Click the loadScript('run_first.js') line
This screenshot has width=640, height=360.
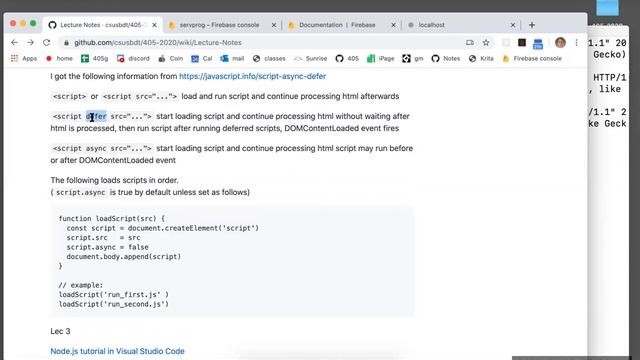pyautogui.click(x=113, y=295)
